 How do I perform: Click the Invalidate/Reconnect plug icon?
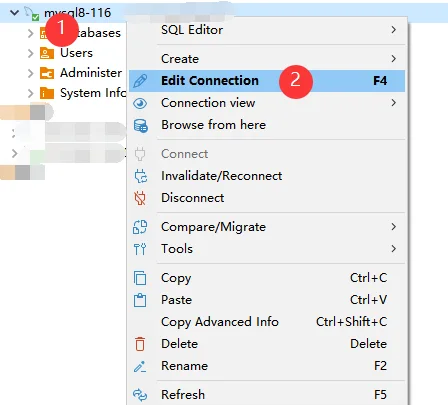tap(140, 176)
